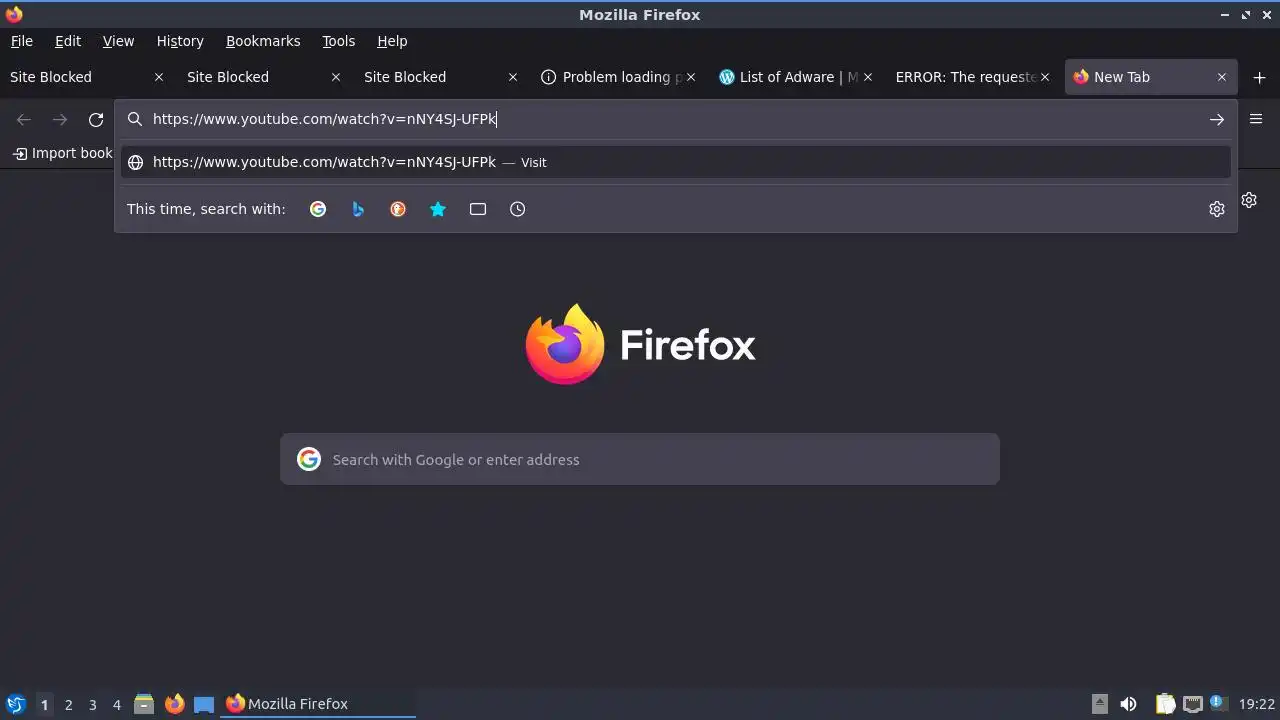Open the taskbar application start menu
This screenshot has height=720, width=1280.
click(x=15, y=704)
